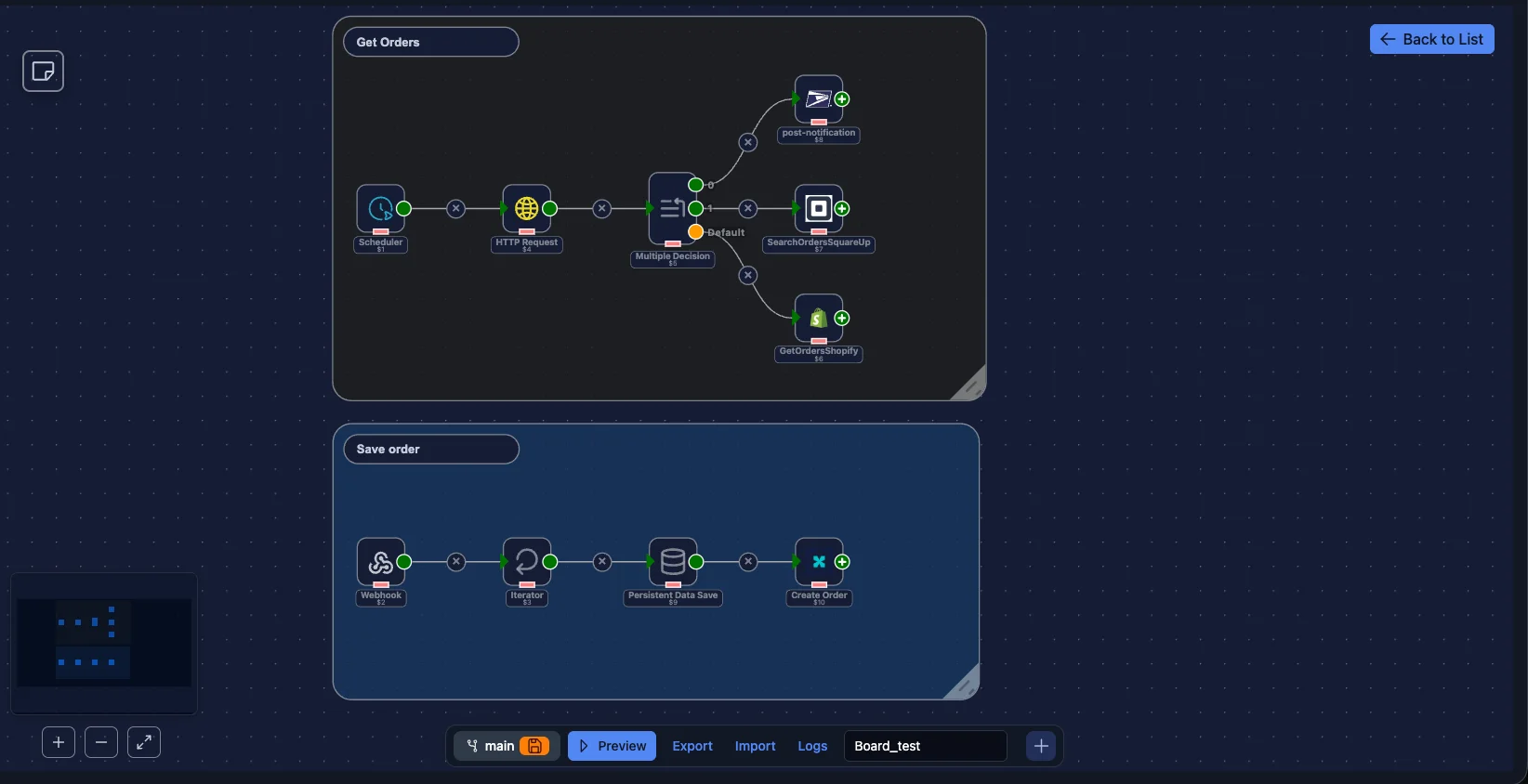Click the GetOrdersShopify label
Image resolution: width=1528 pixels, height=784 pixels.
click(x=819, y=353)
